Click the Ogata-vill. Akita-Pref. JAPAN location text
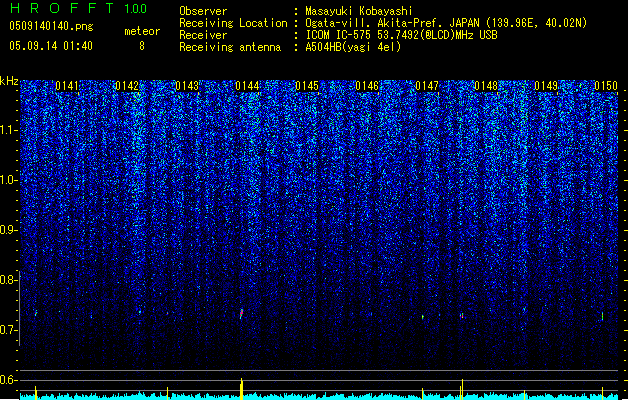The height and width of the screenshot is (400, 629). click(x=446, y=23)
